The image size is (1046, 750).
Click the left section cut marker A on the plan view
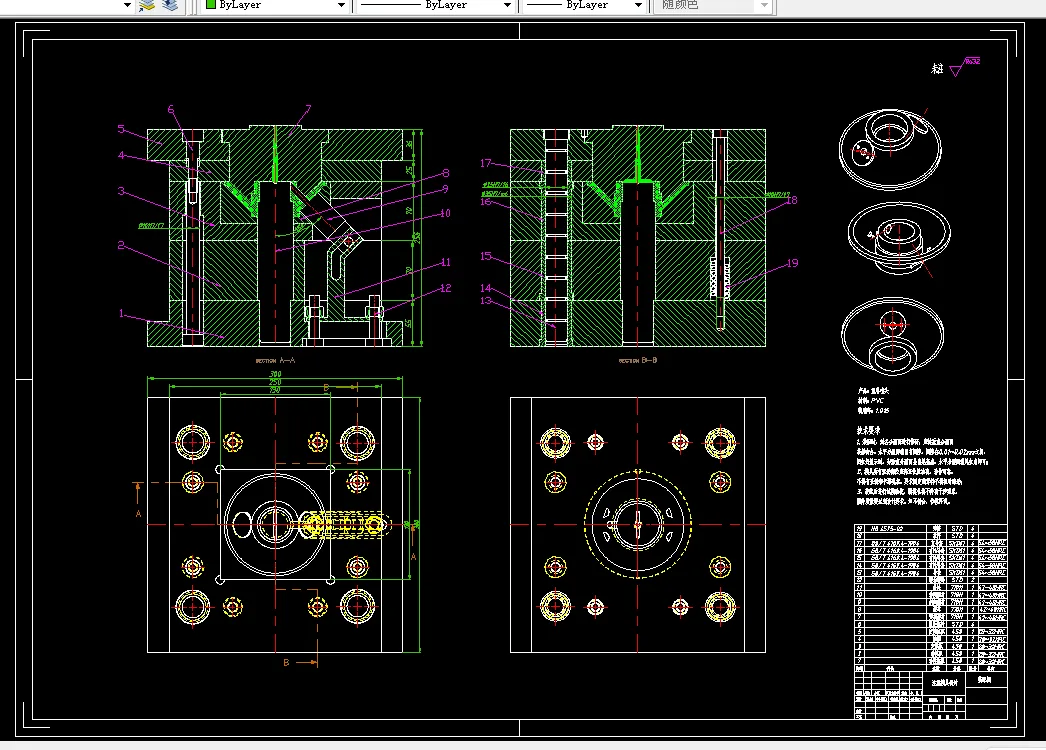tap(138, 513)
